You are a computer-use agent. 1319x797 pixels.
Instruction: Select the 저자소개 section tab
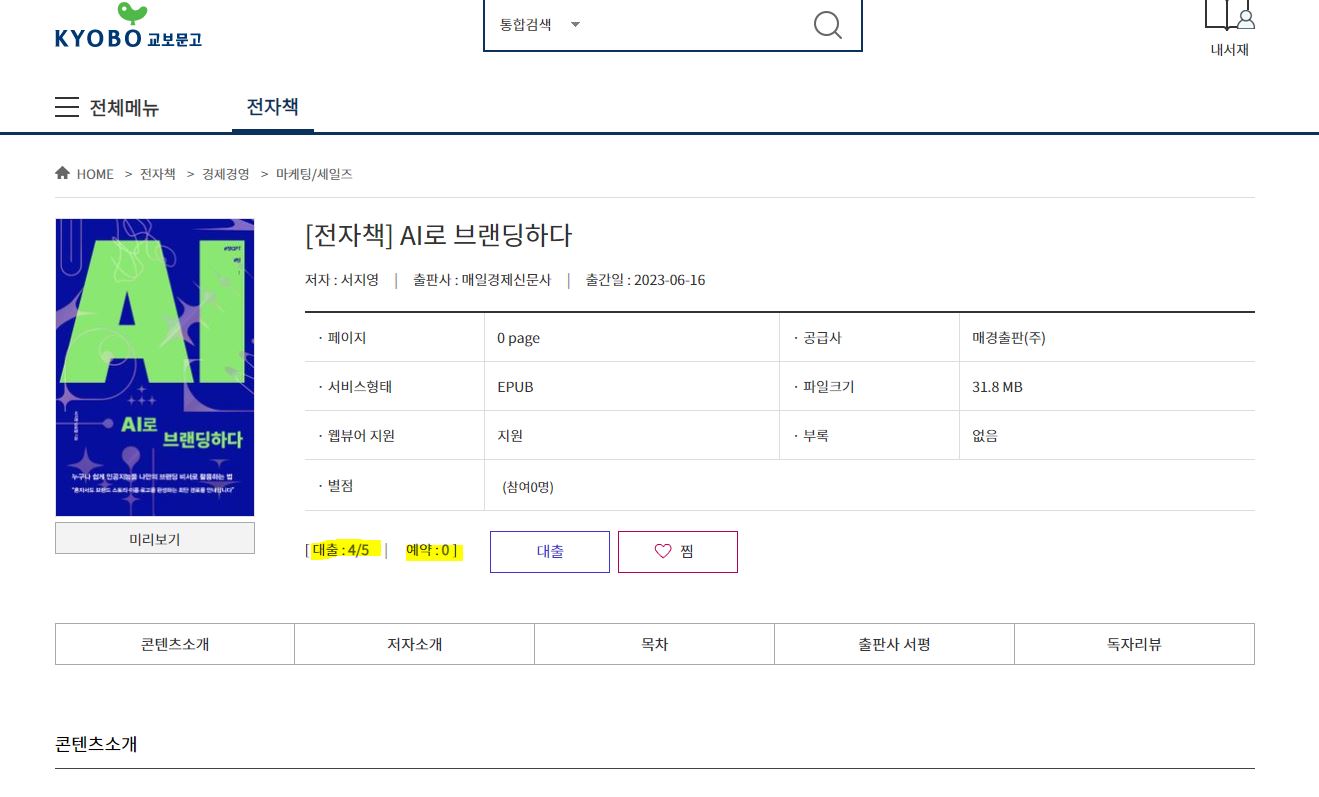pos(414,643)
